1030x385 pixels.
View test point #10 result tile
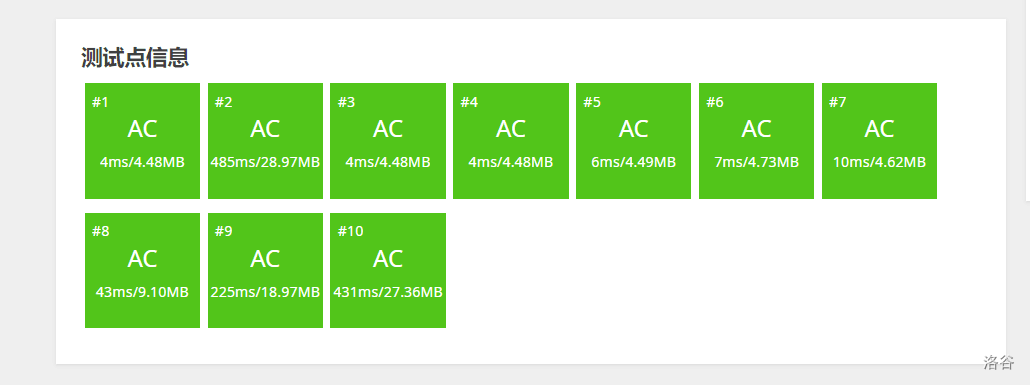click(388, 270)
